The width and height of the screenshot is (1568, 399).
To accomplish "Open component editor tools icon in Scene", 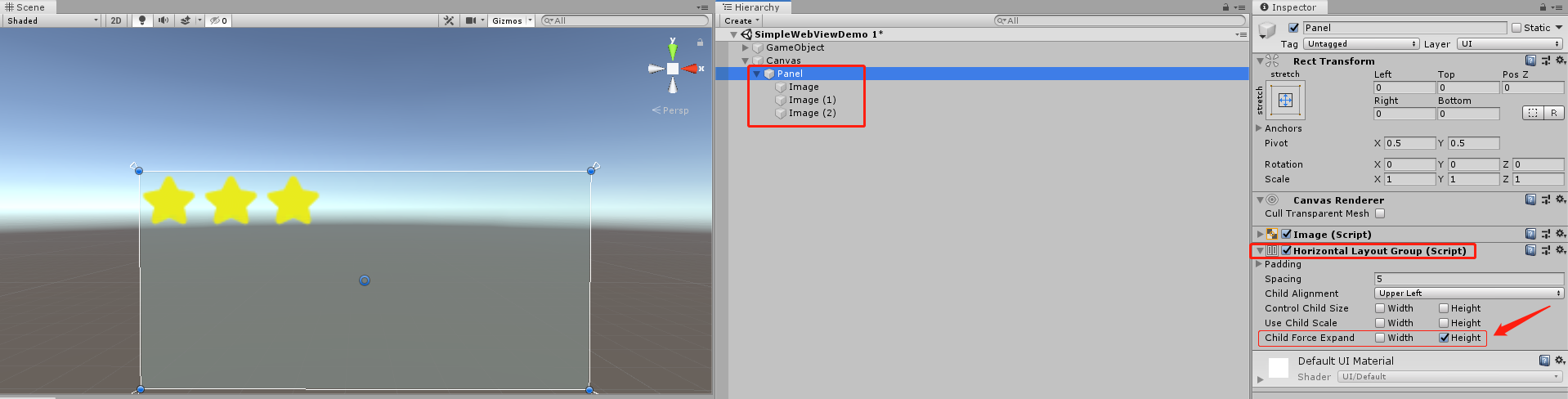I will [449, 20].
